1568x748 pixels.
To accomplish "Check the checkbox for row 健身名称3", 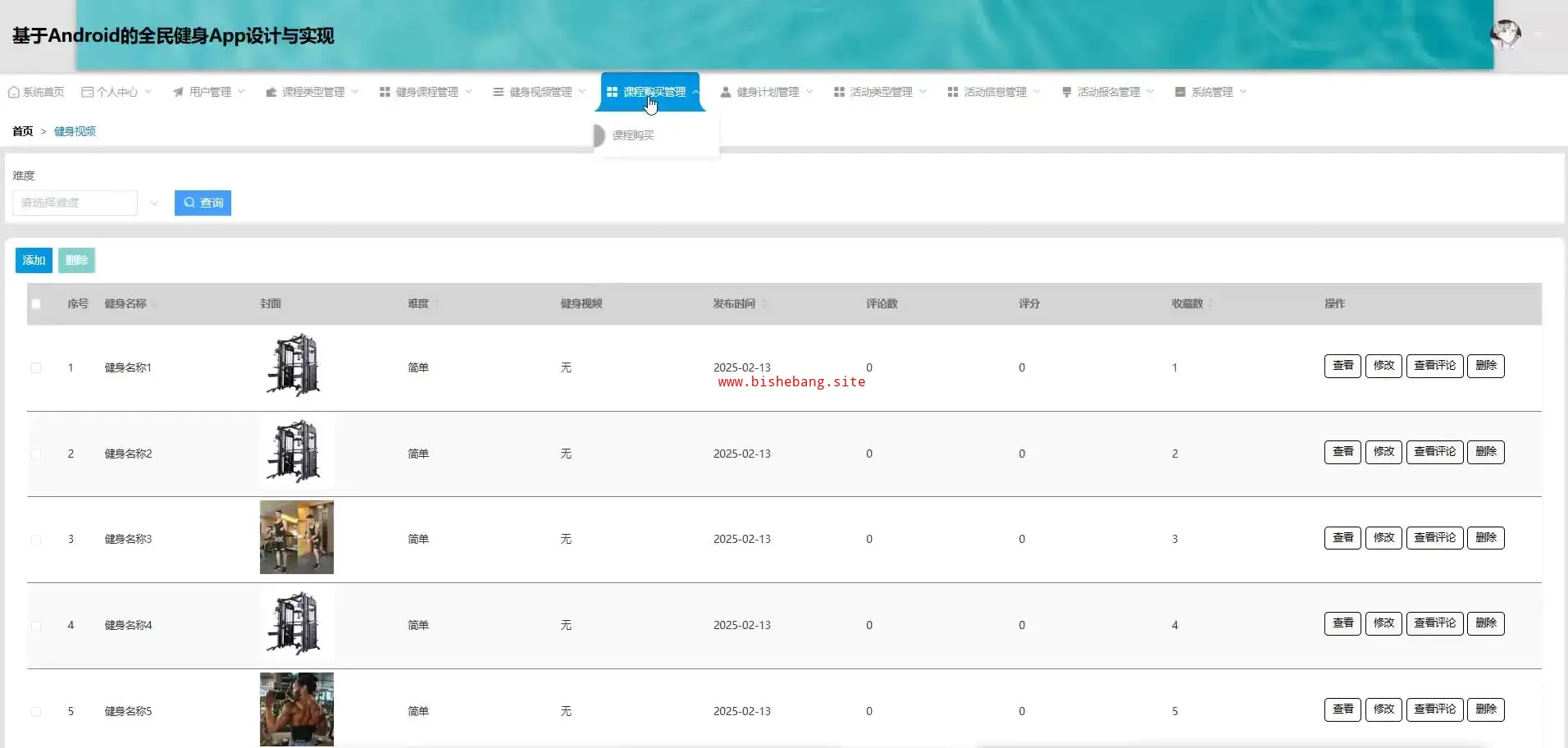I will [36, 540].
